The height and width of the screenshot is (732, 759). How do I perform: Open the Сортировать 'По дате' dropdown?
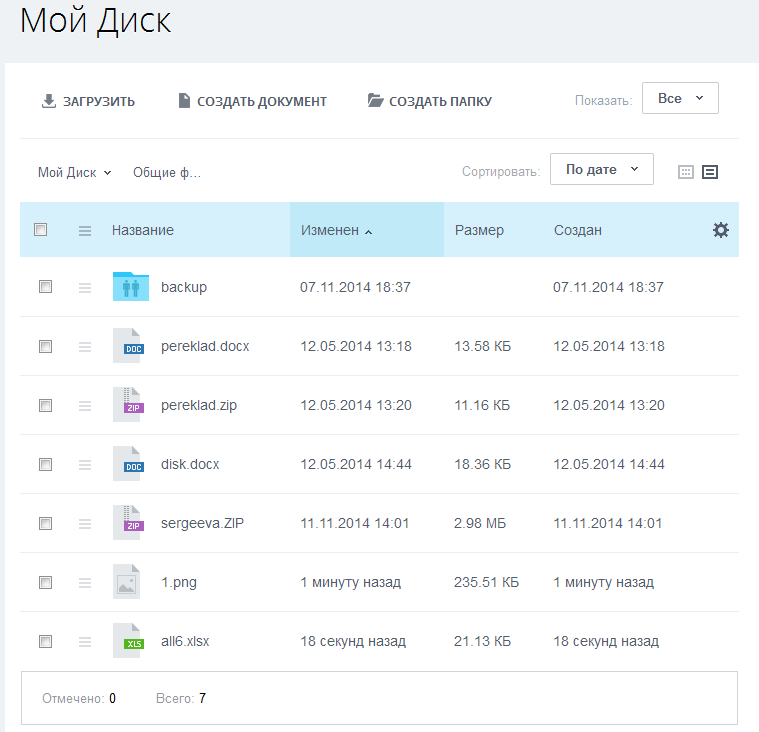(602, 169)
